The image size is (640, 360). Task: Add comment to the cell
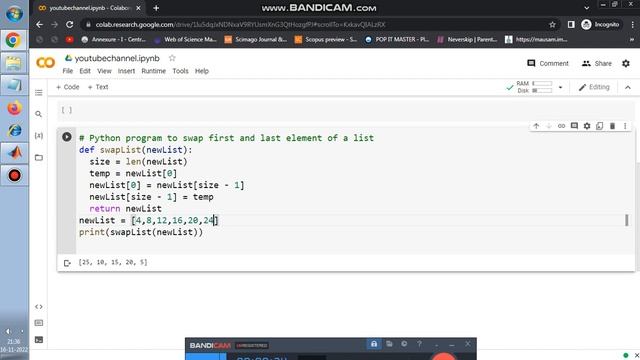coord(574,126)
